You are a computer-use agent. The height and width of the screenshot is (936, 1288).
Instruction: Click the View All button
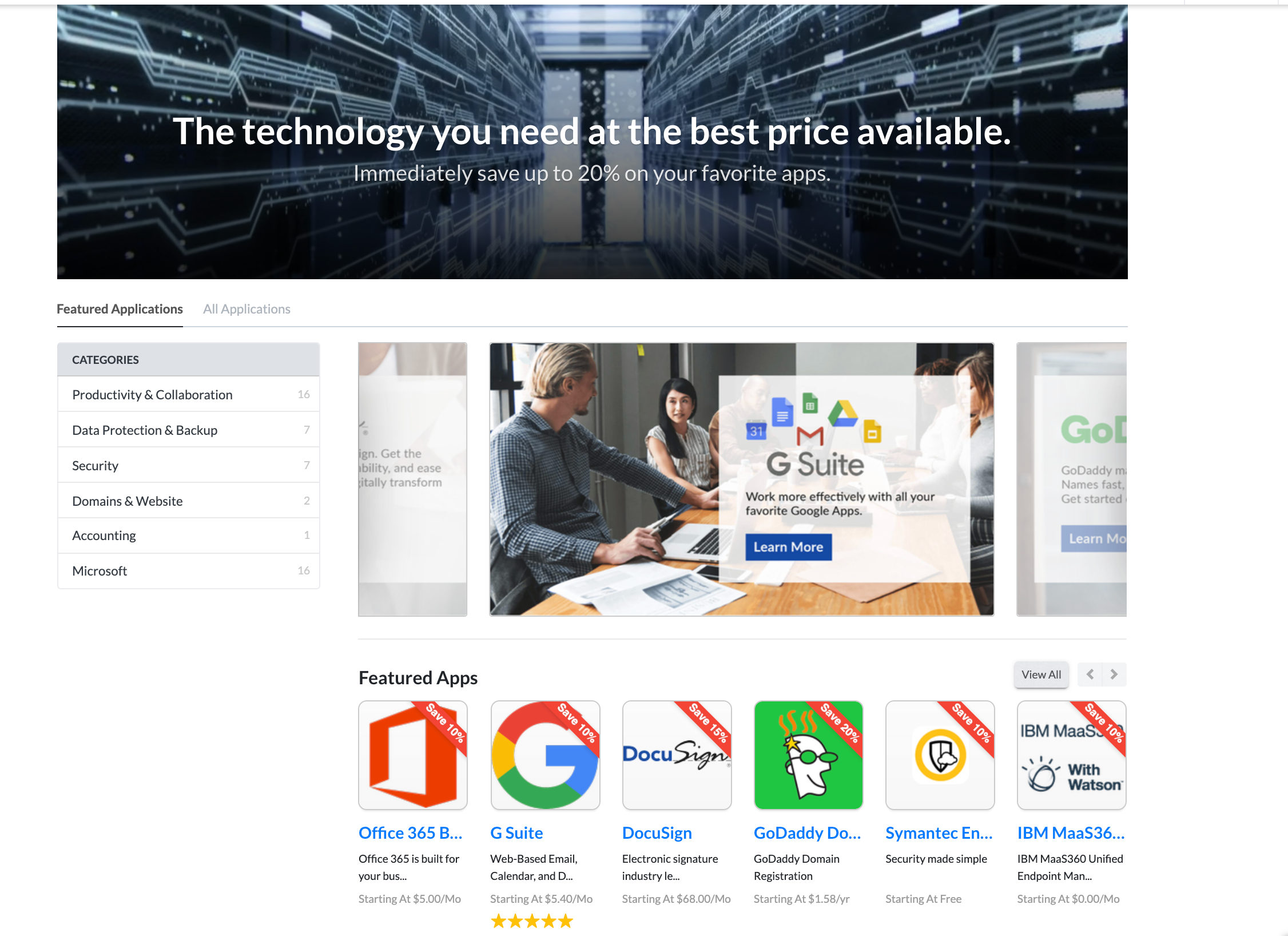click(1041, 675)
